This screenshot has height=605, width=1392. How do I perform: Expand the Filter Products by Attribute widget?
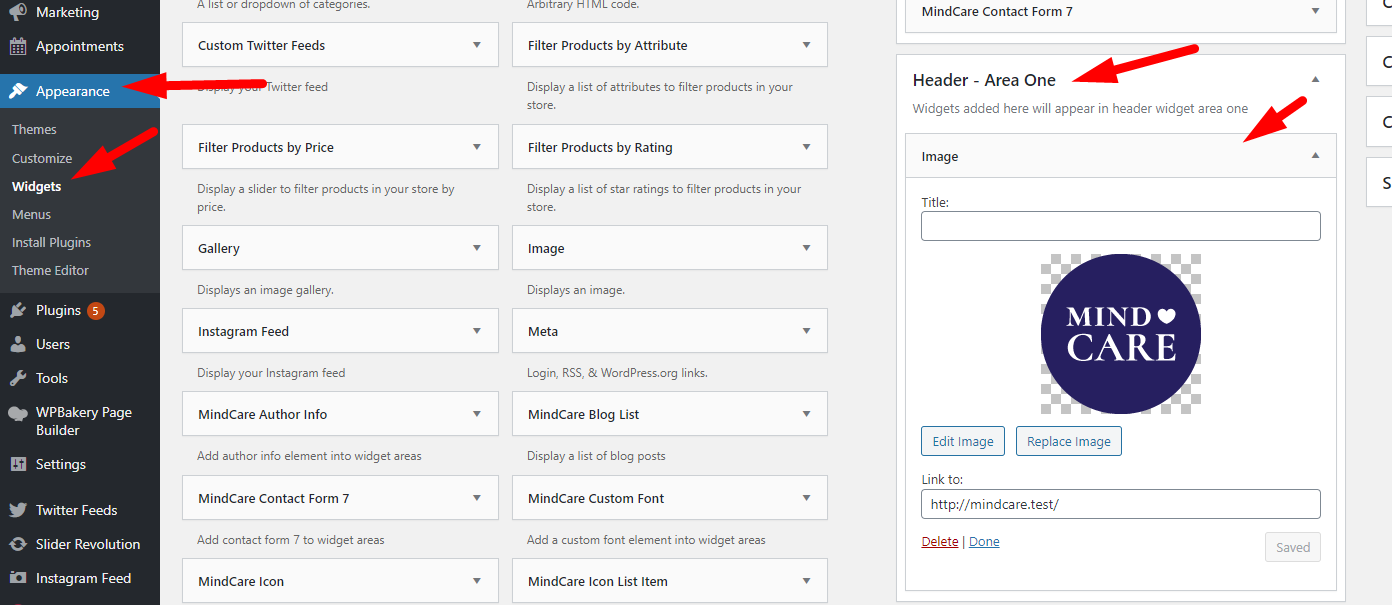click(806, 45)
